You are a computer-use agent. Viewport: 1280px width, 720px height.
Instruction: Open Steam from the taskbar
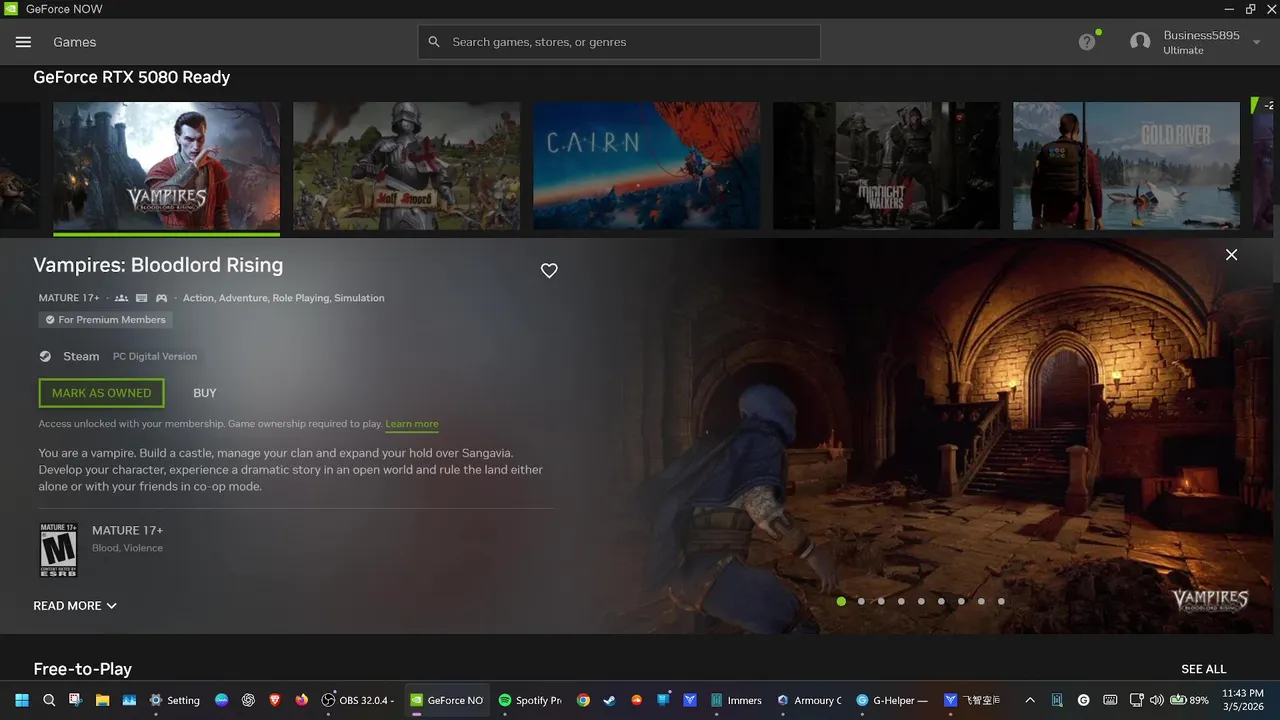pyautogui.click(x=609, y=700)
